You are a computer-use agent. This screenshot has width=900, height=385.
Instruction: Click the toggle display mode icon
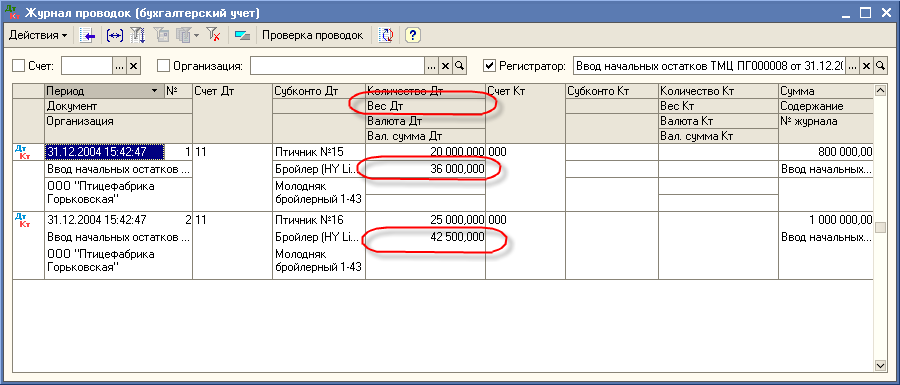[x=242, y=36]
